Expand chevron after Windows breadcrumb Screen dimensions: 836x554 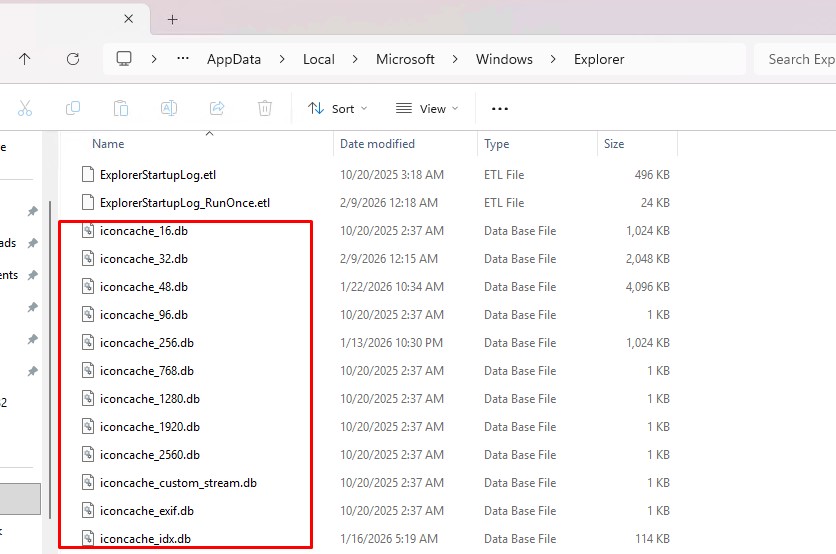[553, 59]
